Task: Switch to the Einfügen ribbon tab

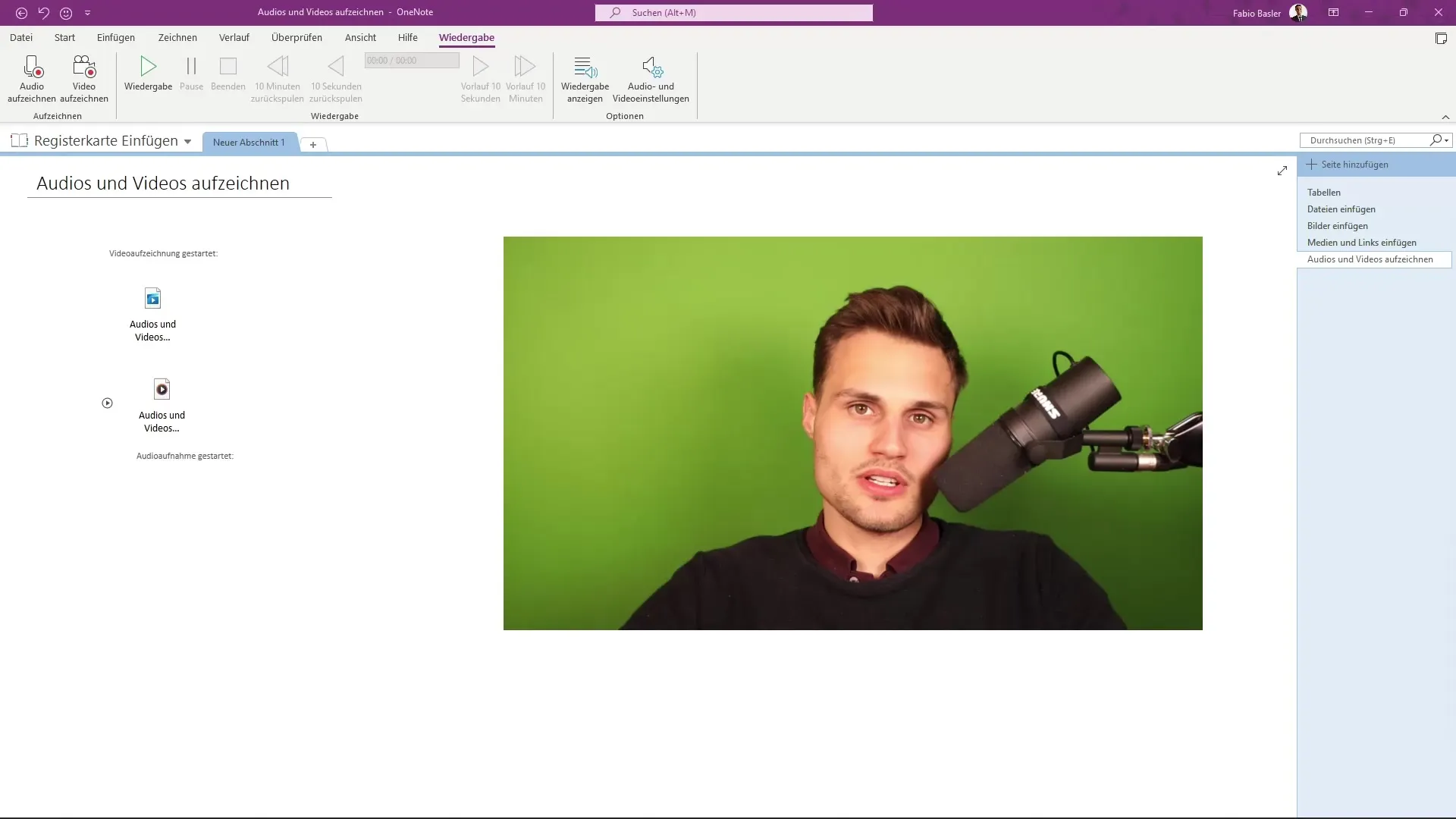Action: 116,37
